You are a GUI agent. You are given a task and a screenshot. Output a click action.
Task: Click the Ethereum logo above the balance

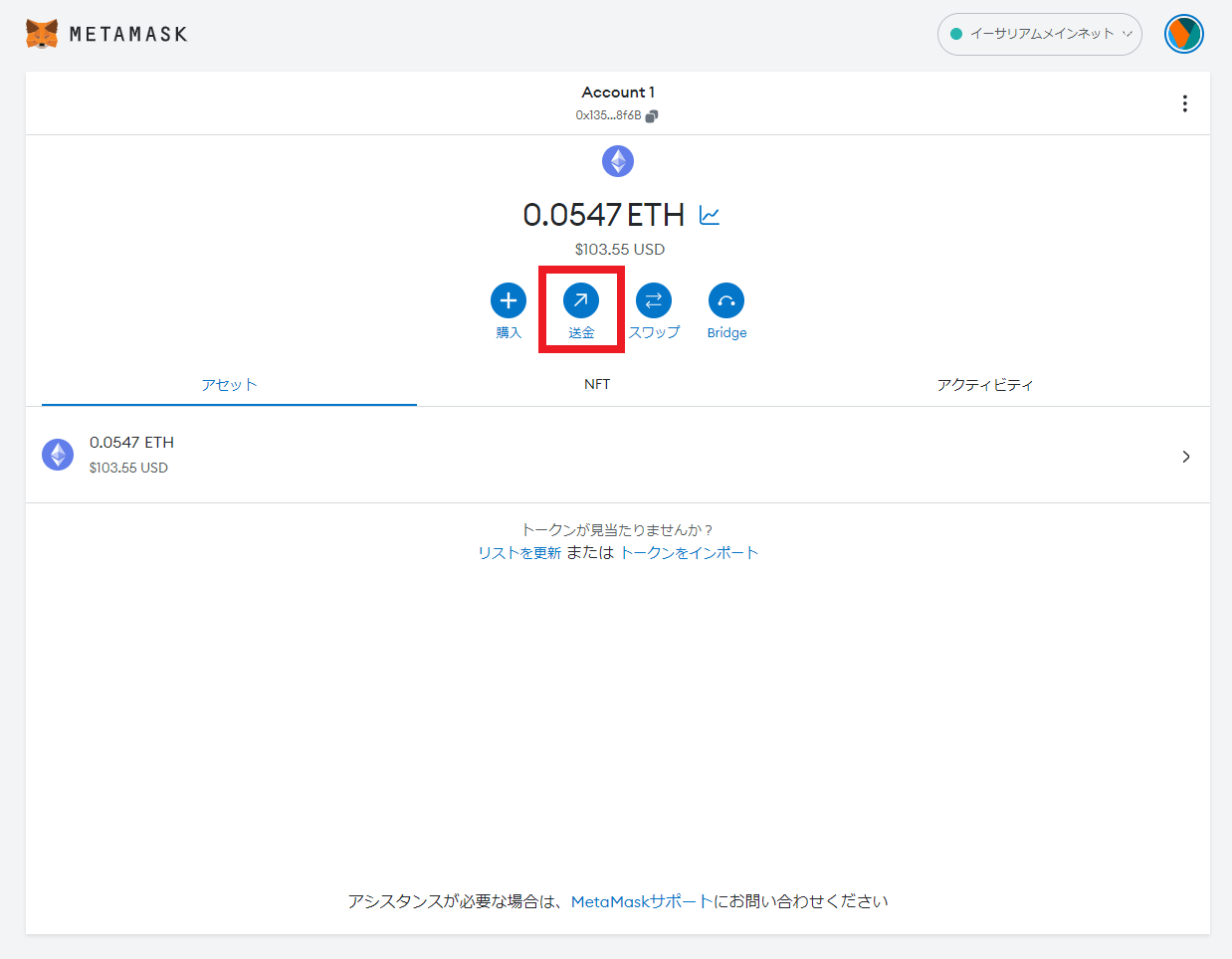coord(618,161)
